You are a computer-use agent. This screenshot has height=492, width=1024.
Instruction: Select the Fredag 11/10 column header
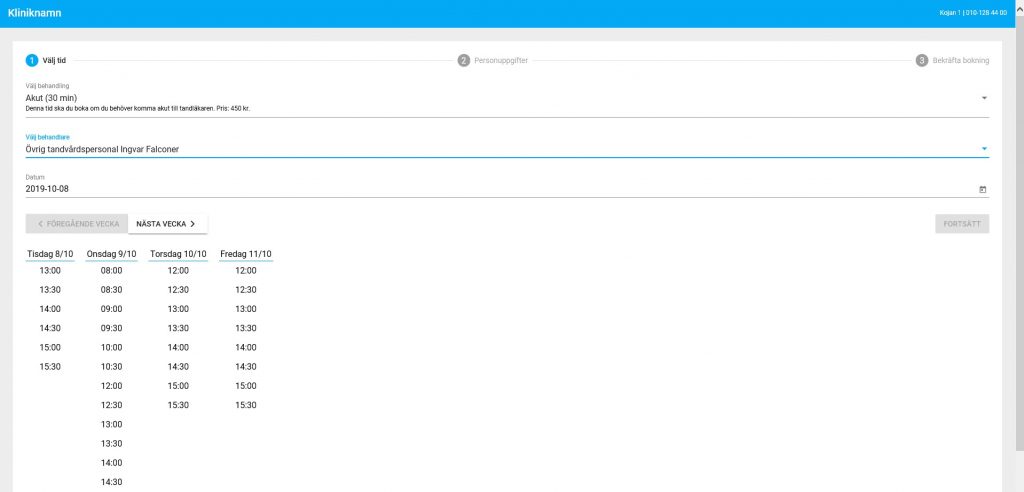coord(246,254)
